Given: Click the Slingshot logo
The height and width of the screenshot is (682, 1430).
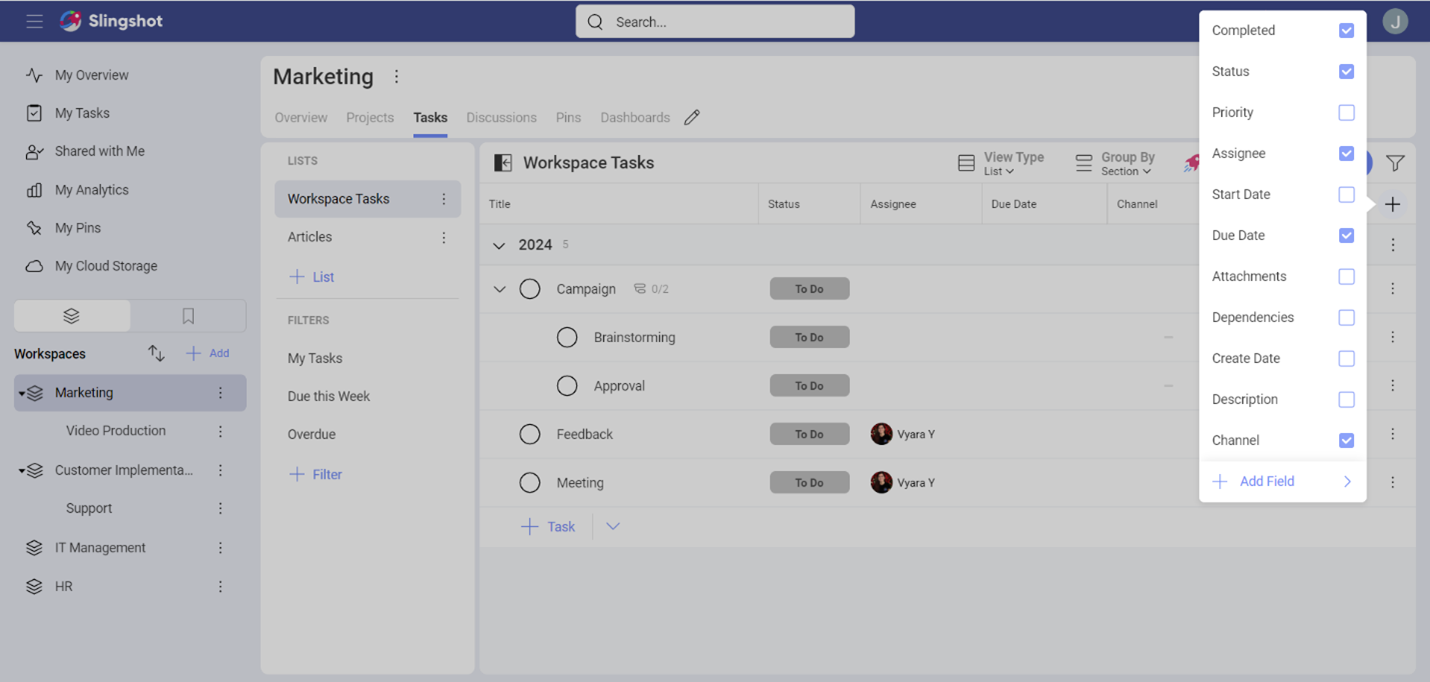Looking at the screenshot, I should pyautogui.click(x=111, y=21).
